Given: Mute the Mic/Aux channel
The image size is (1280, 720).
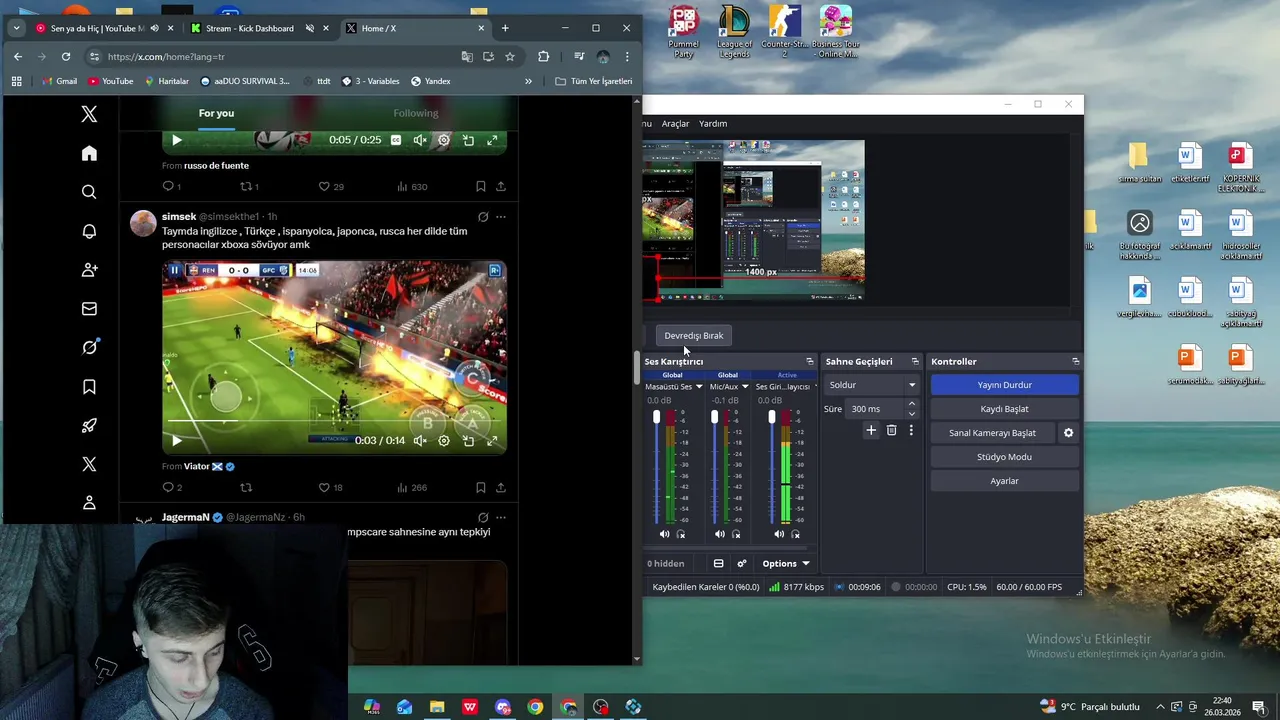Looking at the screenshot, I should [720, 534].
